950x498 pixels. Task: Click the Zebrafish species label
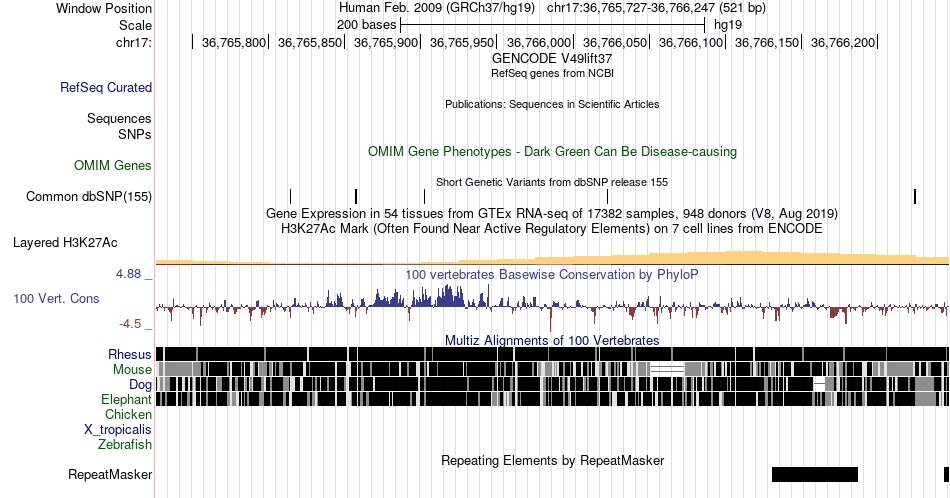tap(125, 444)
